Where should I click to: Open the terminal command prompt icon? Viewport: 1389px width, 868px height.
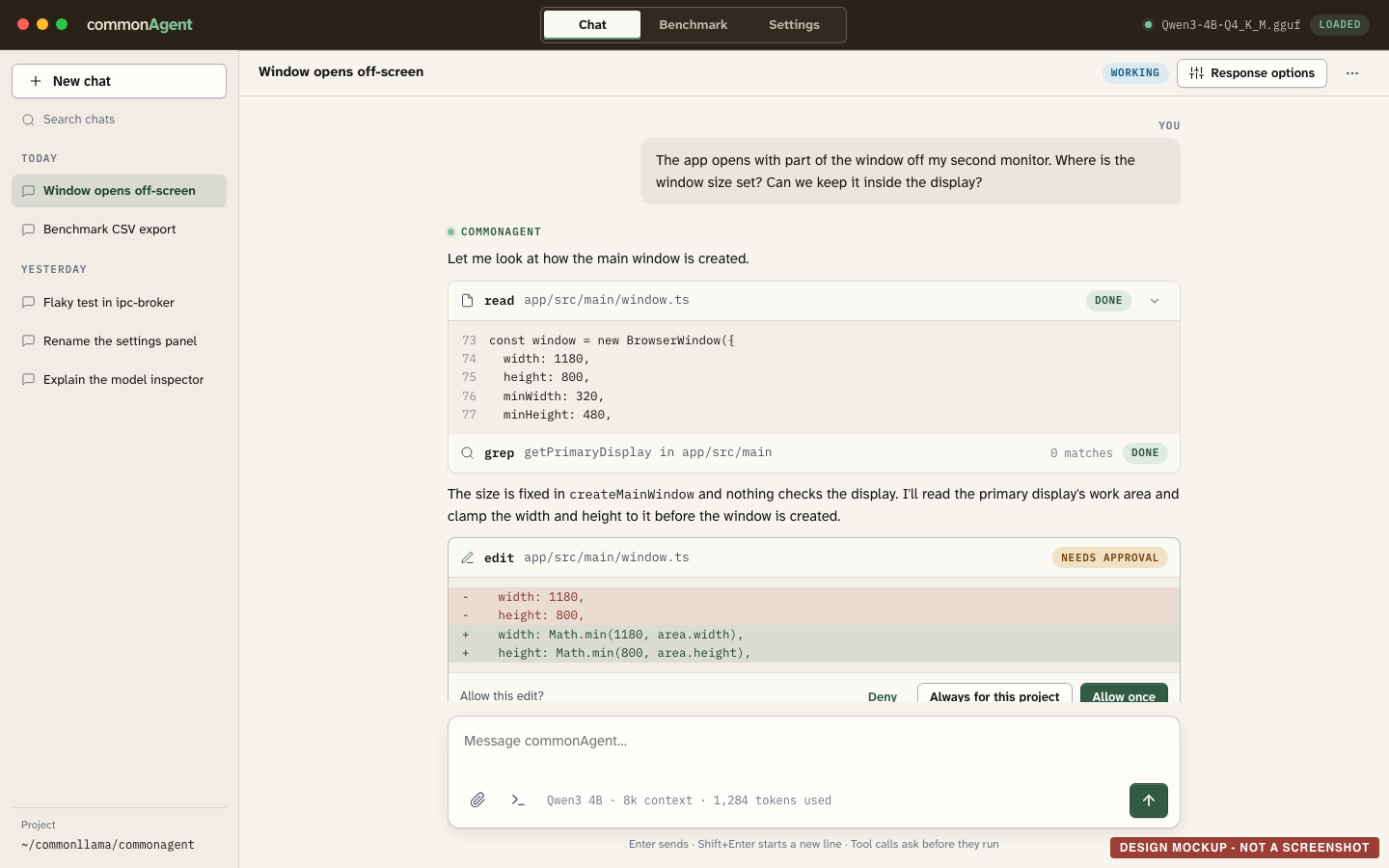point(518,800)
